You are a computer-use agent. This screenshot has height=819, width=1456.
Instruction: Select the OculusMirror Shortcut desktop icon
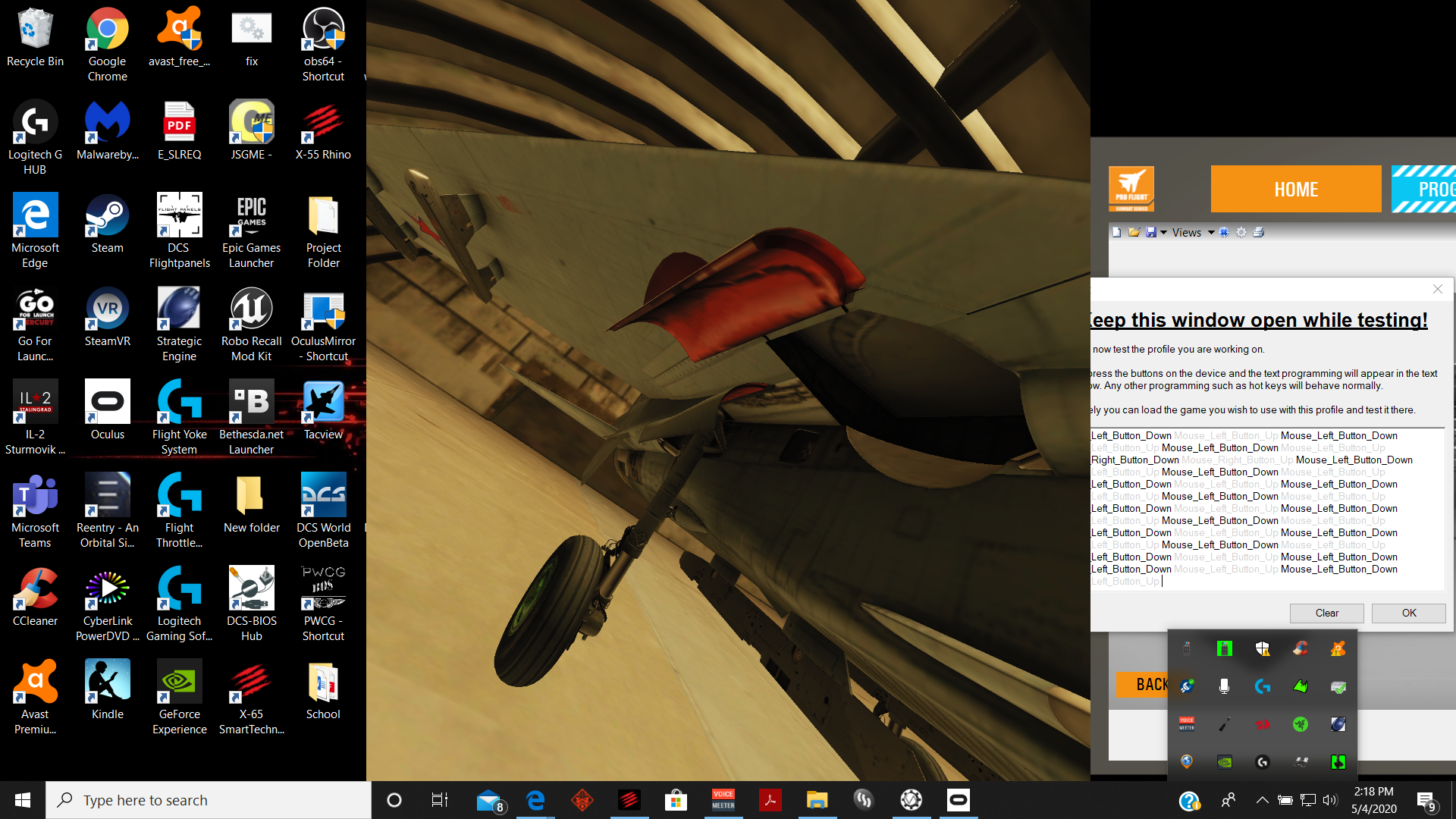pos(324,324)
